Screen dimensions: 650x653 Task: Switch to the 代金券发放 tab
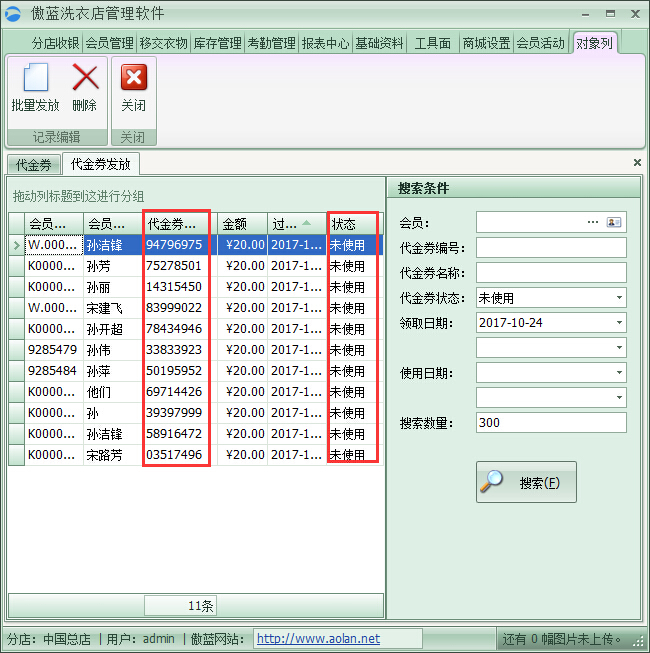(x=101, y=164)
